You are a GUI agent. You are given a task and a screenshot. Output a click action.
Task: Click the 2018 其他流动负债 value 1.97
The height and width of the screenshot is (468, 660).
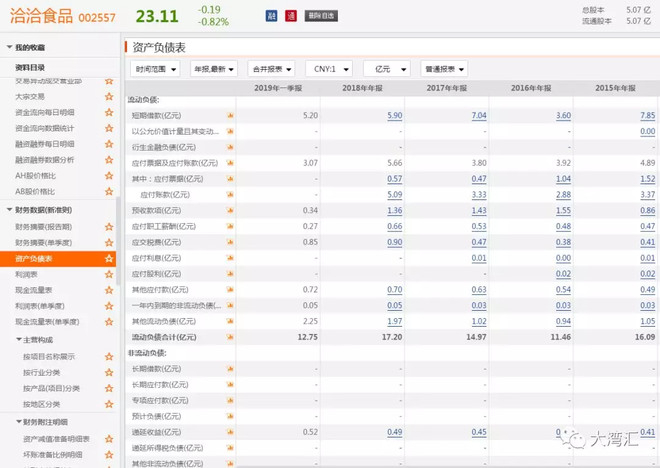(x=394, y=322)
